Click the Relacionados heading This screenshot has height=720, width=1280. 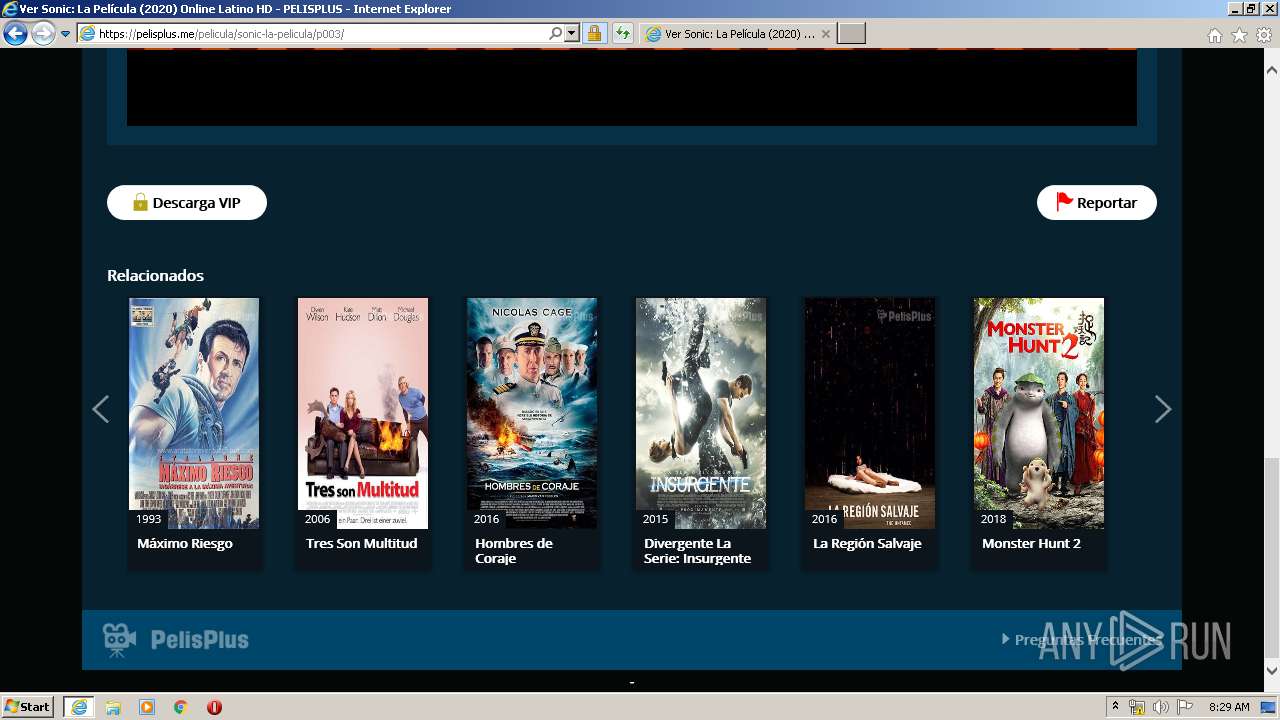155,275
